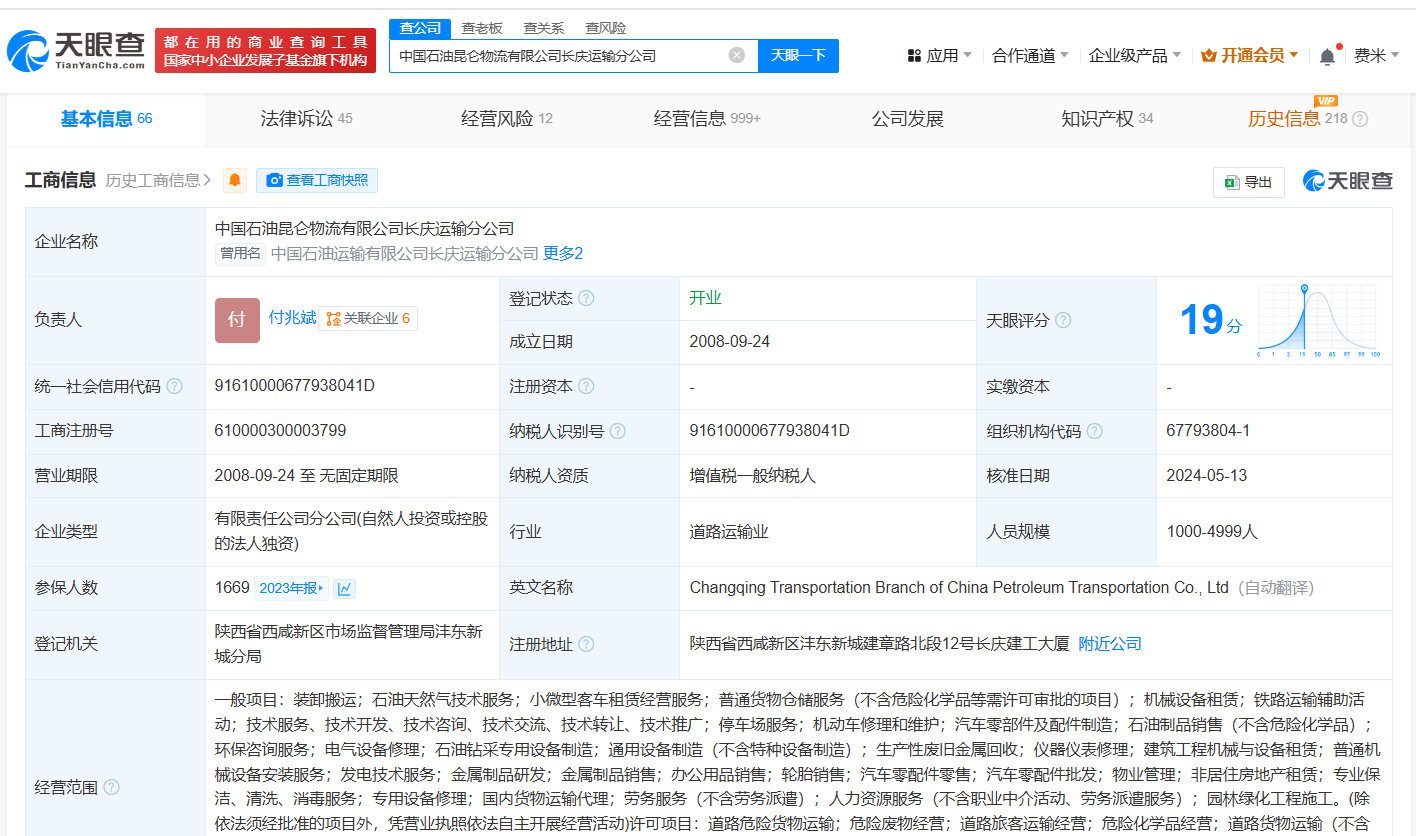Click the 付 avatar of the legal representative
Screen dimensions: 1416x836
point(237,320)
